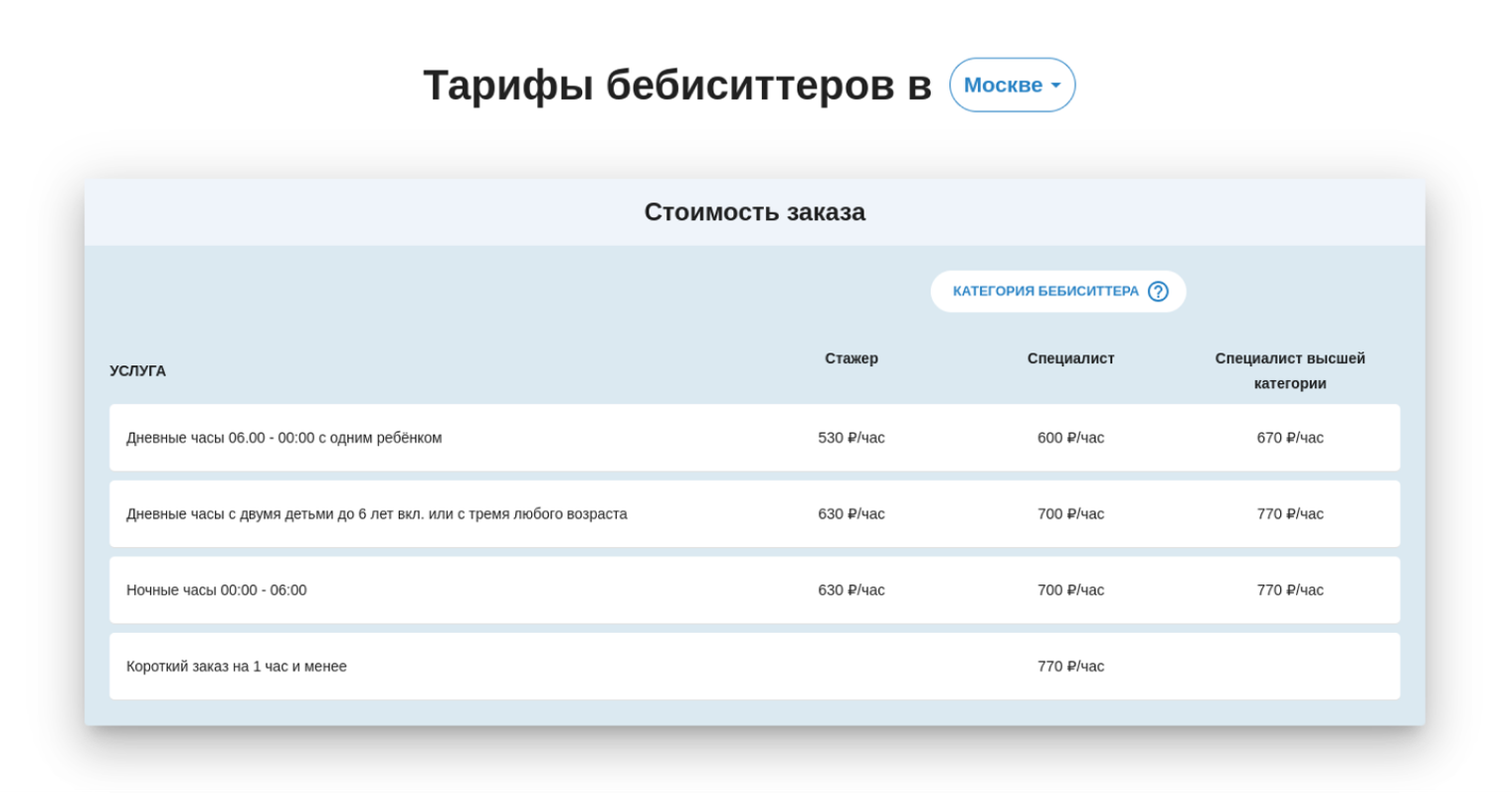
Task: Open the Москве city dropdown
Action: 1012,85
